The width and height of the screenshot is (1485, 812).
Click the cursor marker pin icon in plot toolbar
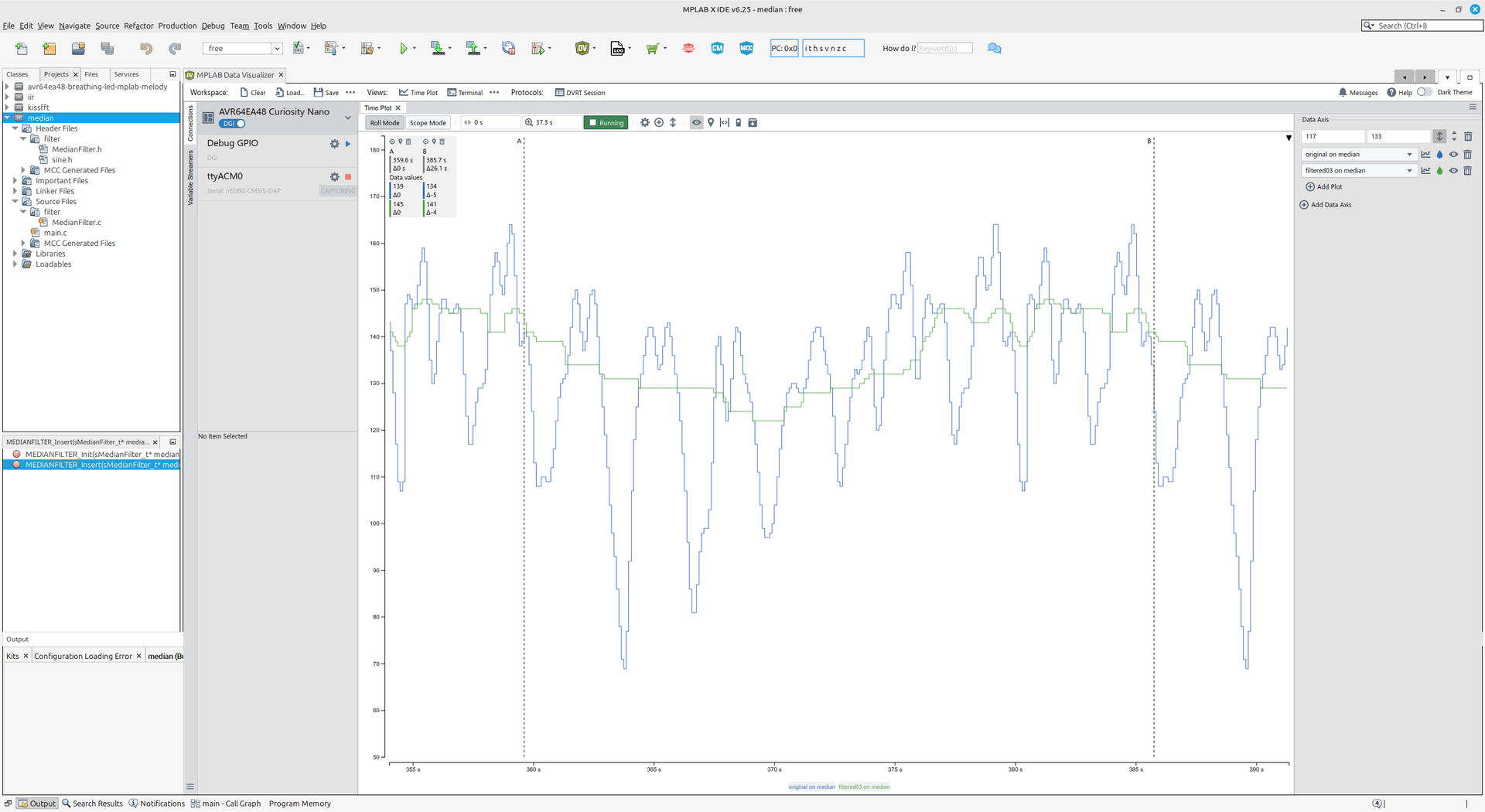[x=711, y=123]
